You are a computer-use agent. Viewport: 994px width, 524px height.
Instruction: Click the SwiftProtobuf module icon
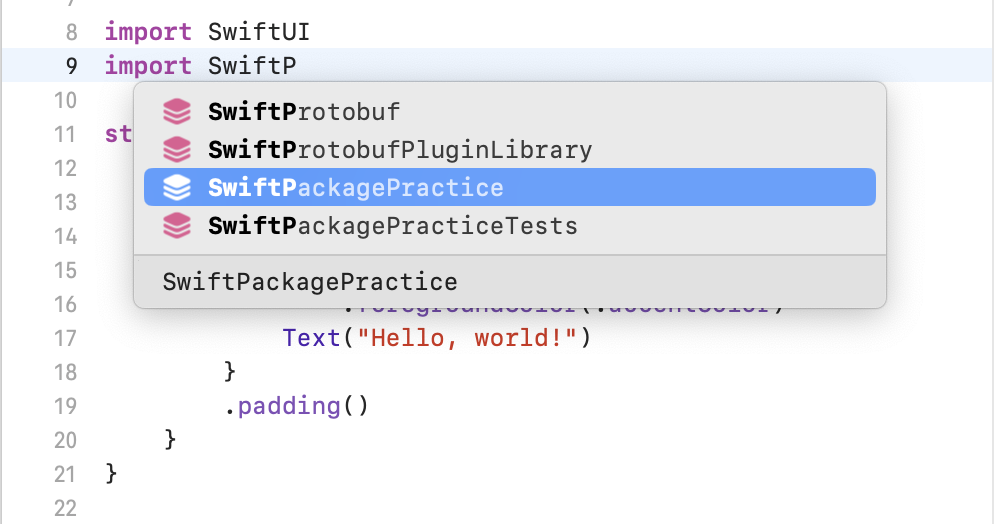(177, 112)
